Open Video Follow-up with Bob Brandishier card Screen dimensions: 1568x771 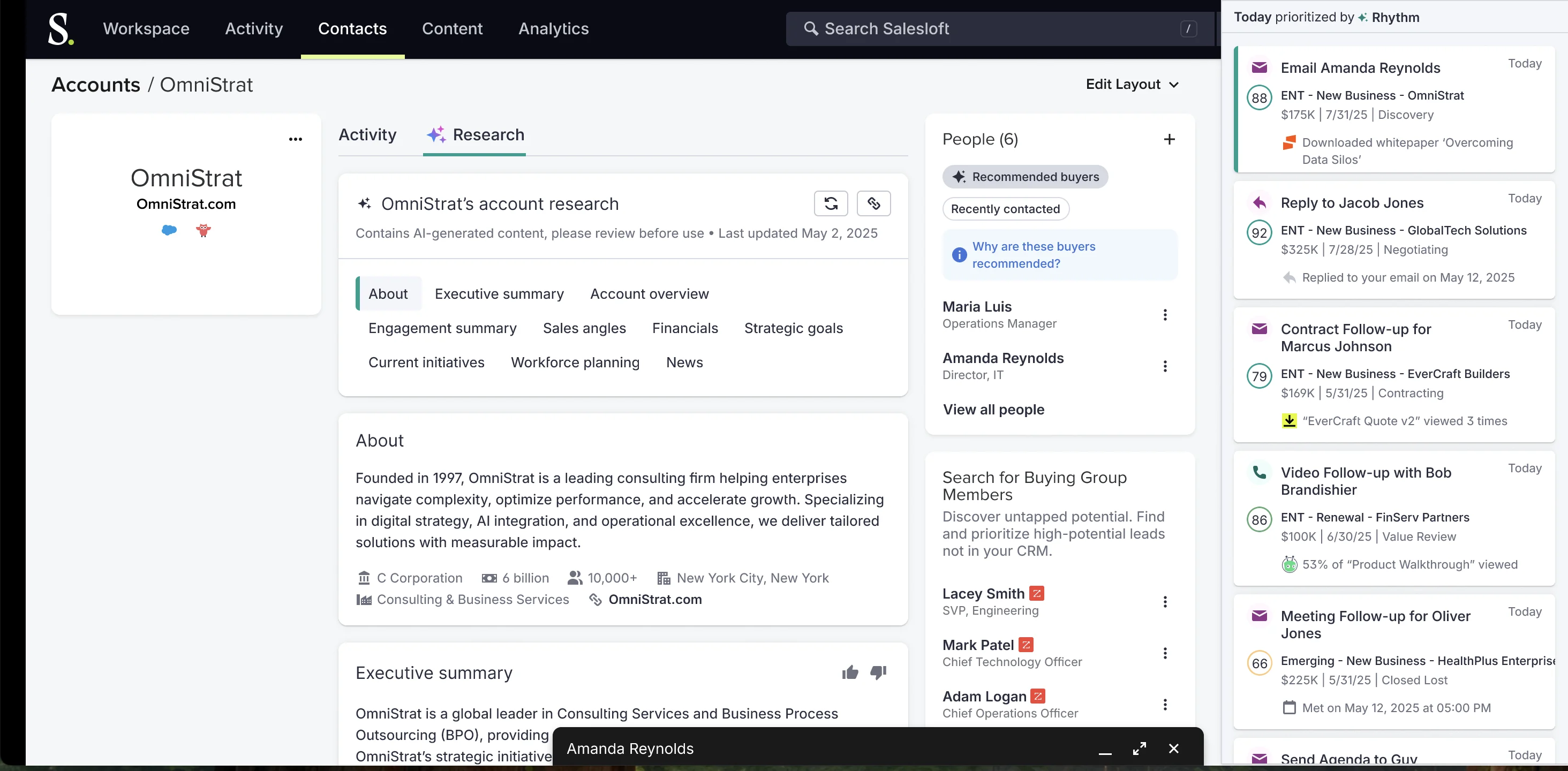coord(1394,518)
